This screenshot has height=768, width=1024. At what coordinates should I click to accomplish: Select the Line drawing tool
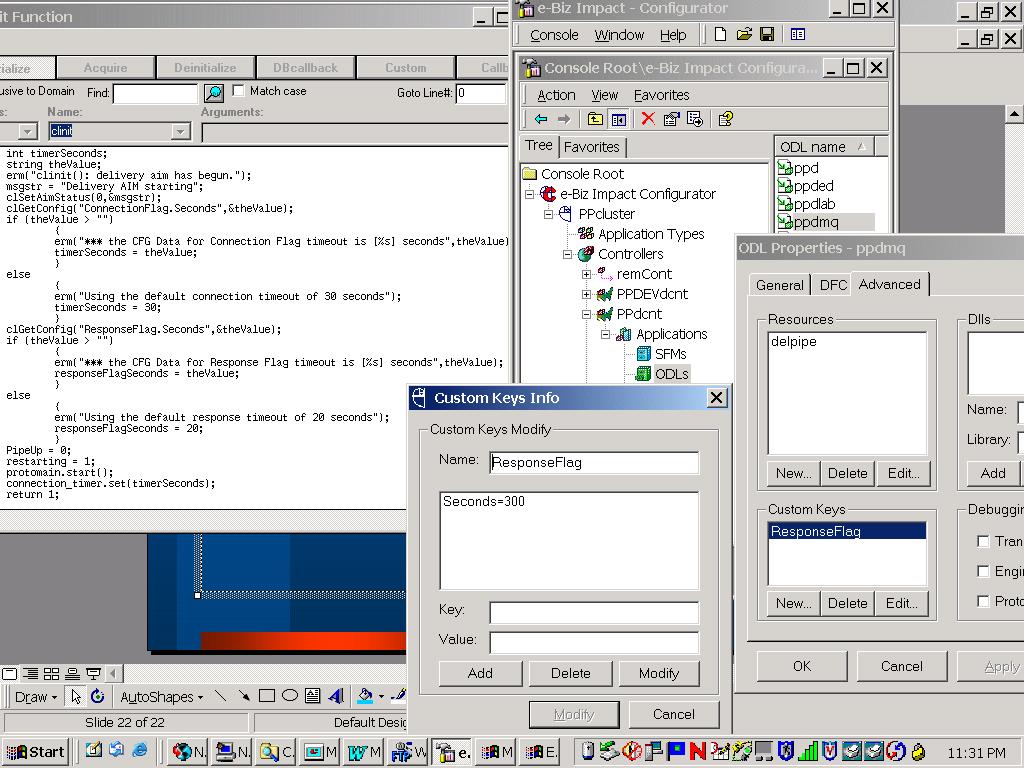pos(221,696)
